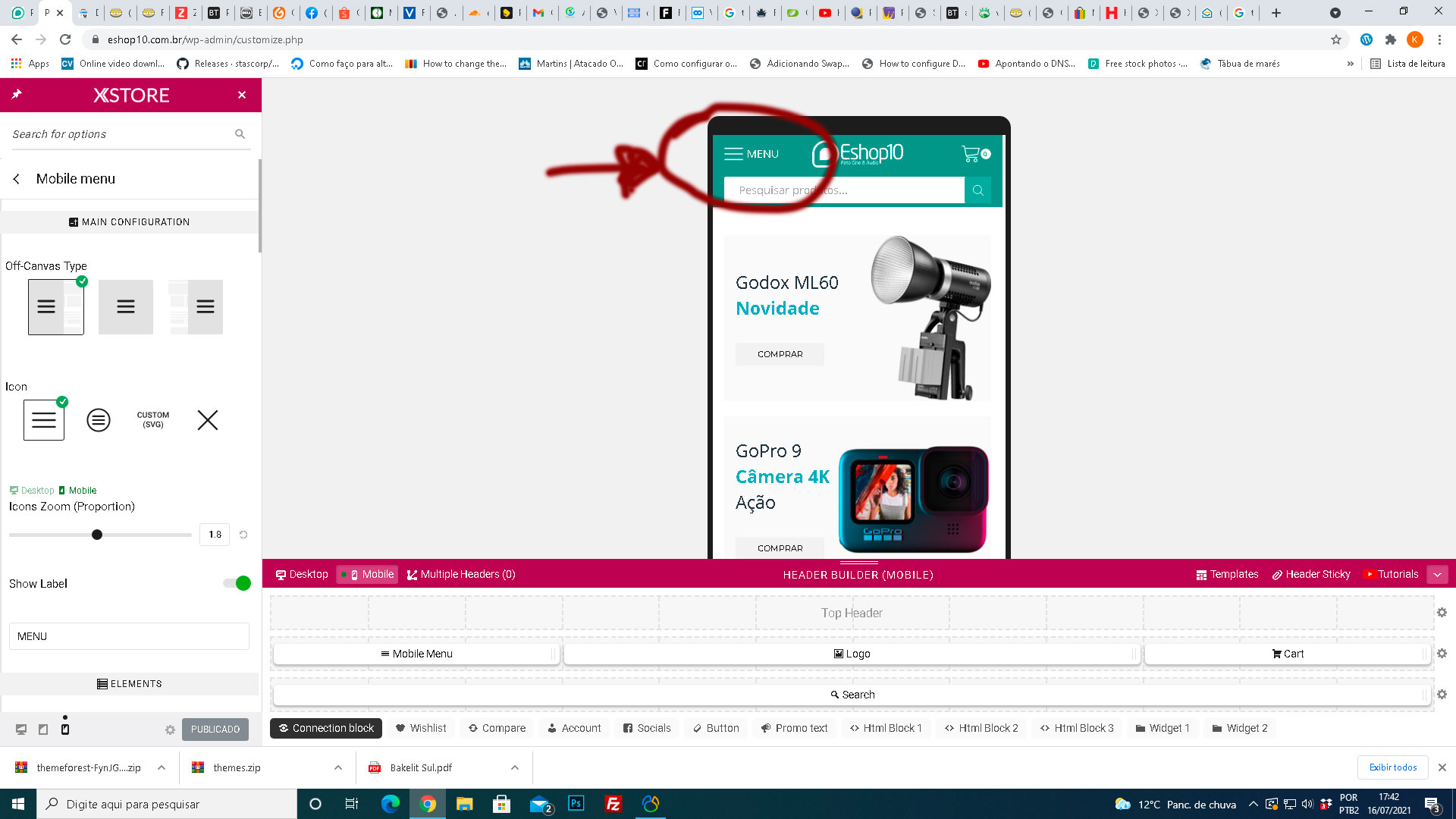
Task: Enable Header Sticky option
Action: tap(1311, 574)
